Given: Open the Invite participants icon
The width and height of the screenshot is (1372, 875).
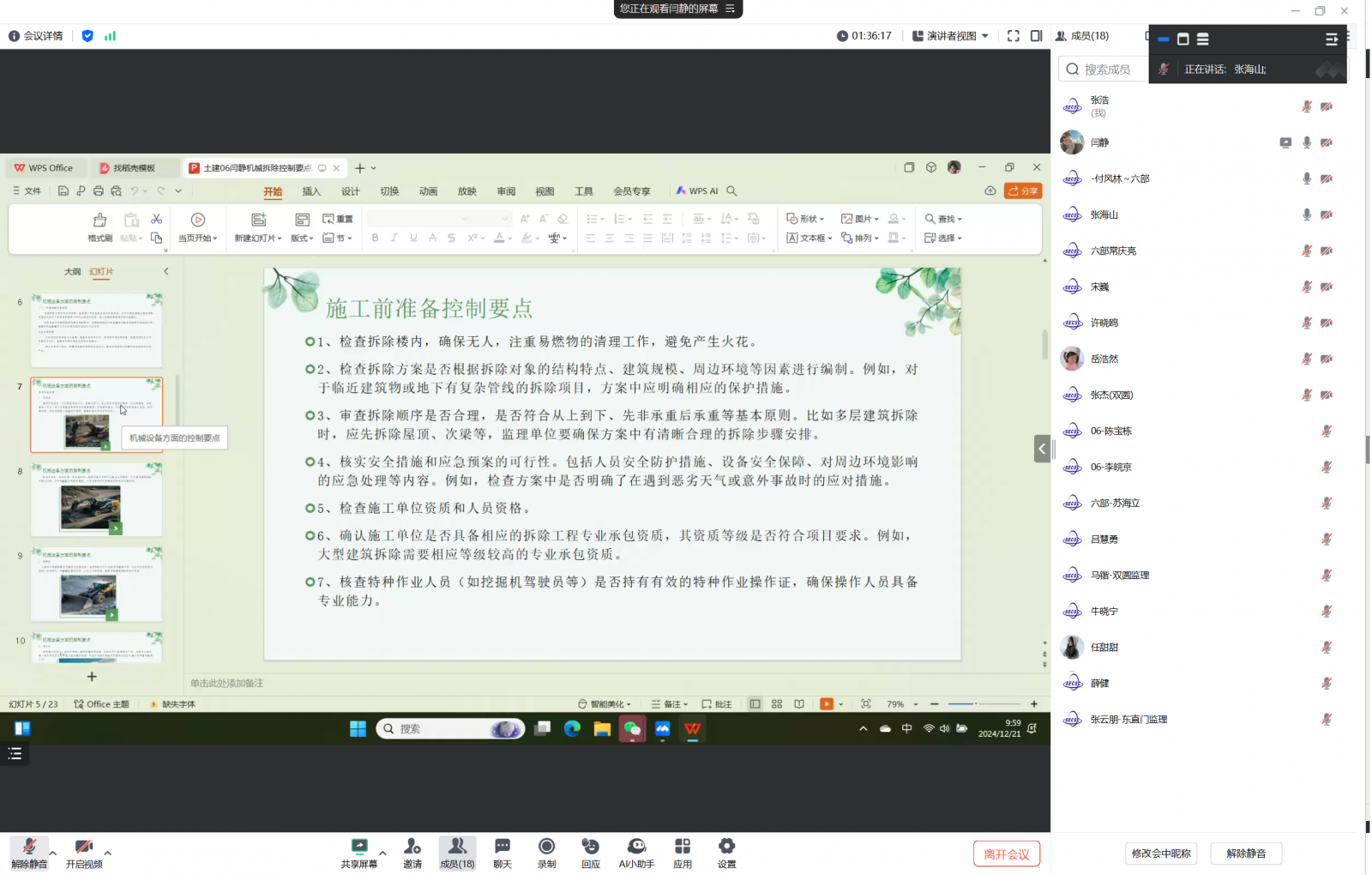Looking at the screenshot, I should tap(412, 853).
